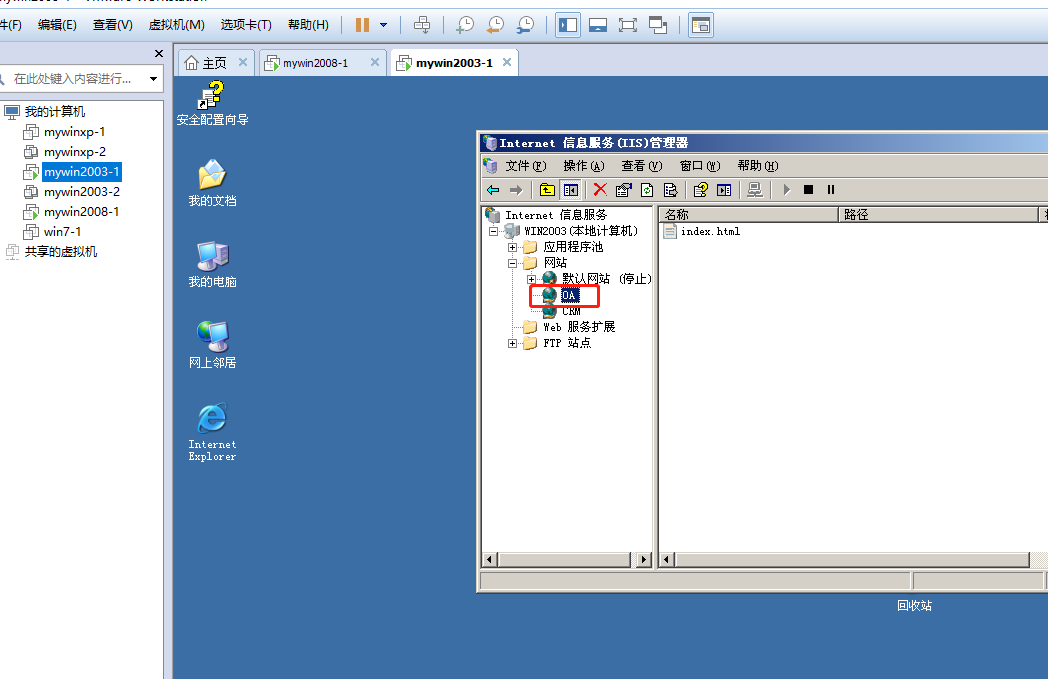This screenshot has width=1048, height=679.
Task: Open the 帮助(H) menu in VMware
Action: click(x=308, y=25)
